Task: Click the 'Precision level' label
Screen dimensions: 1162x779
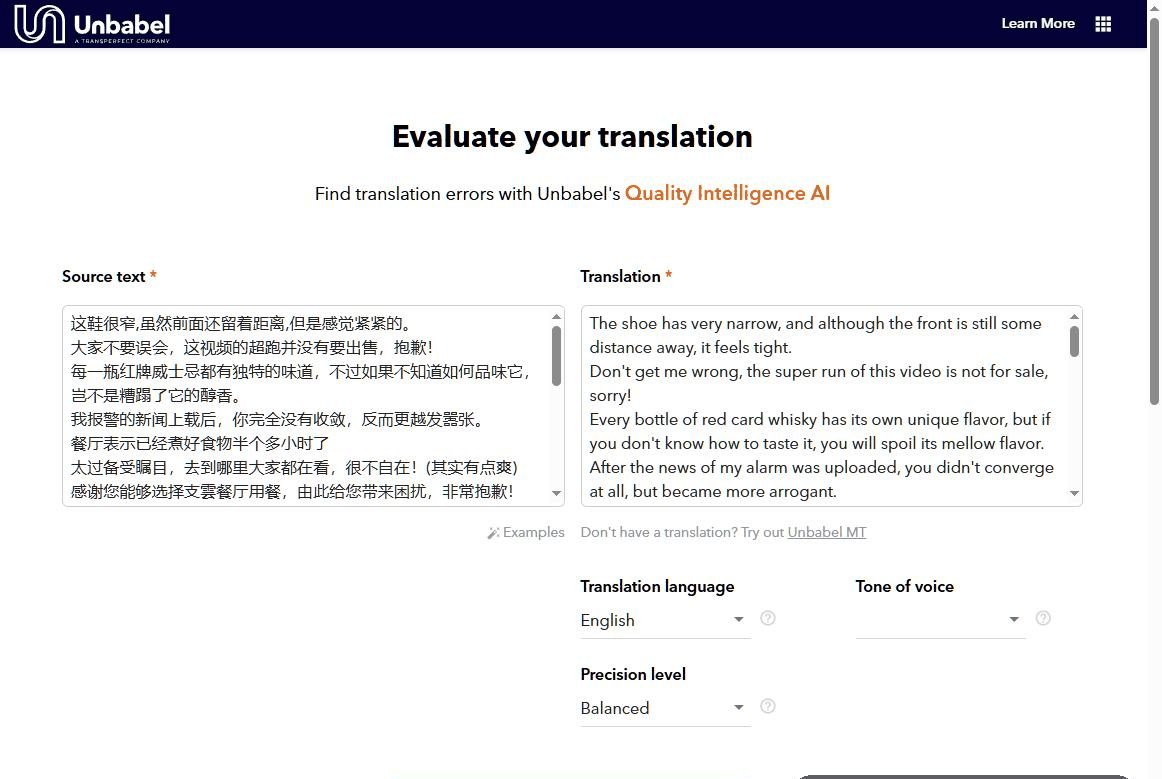Action: click(x=633, y=674)
